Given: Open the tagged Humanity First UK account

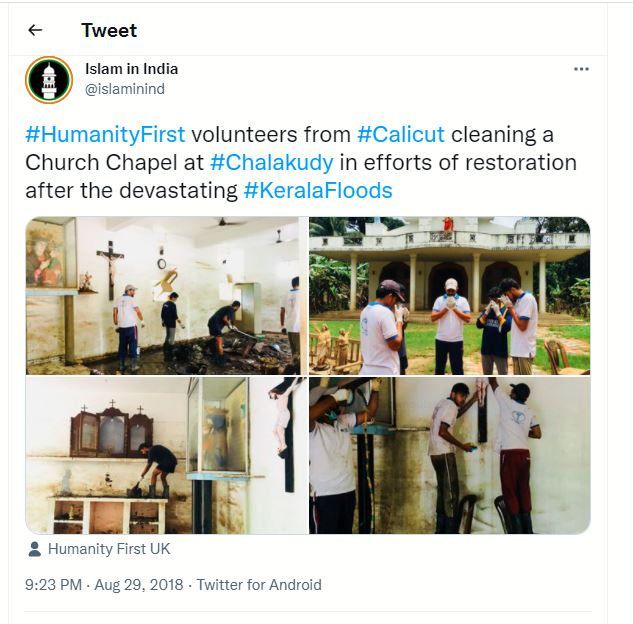Looking at the screenshot, I should [x=109, y=549].
